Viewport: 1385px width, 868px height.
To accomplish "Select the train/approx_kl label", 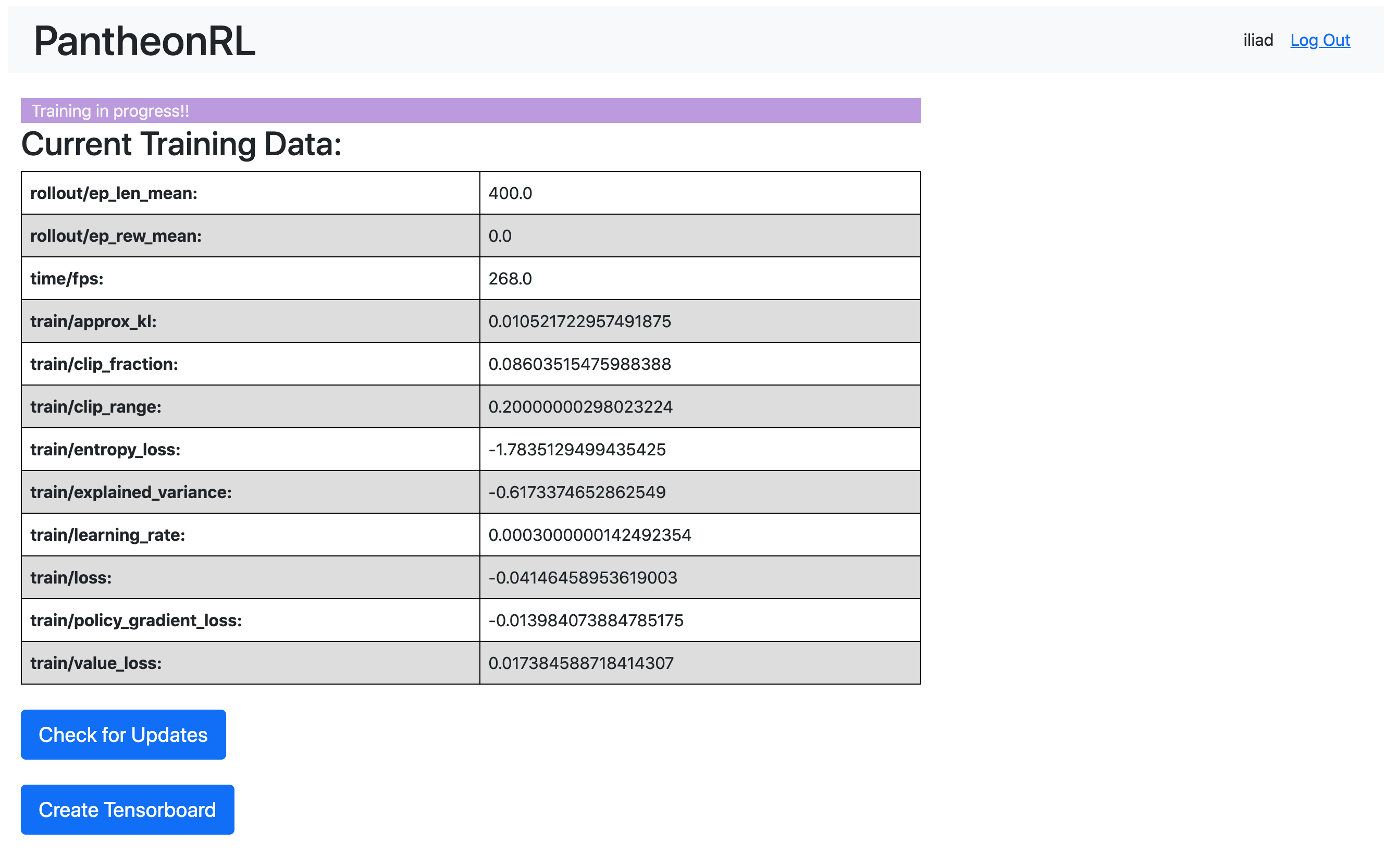I will tap(93, 321).
